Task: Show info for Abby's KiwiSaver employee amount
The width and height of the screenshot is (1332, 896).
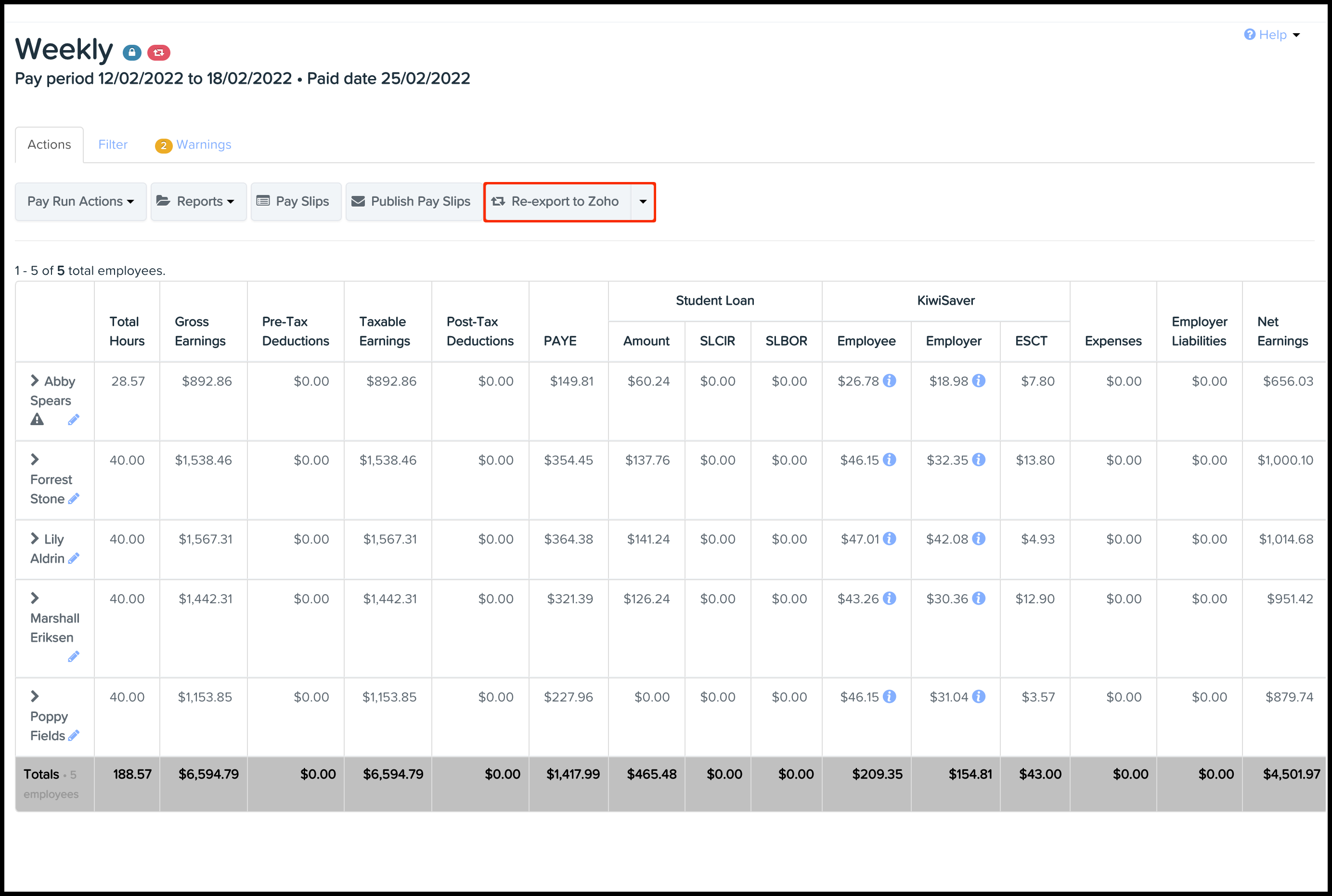Action: click(x=889, y=380)
